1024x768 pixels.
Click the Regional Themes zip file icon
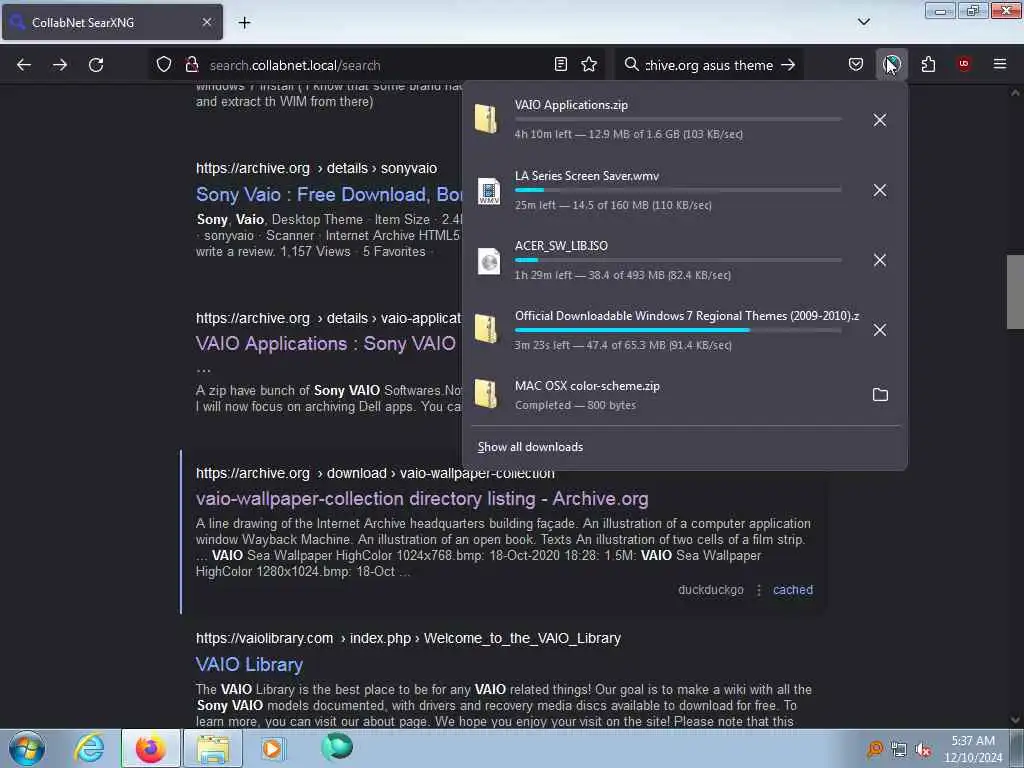487,328
